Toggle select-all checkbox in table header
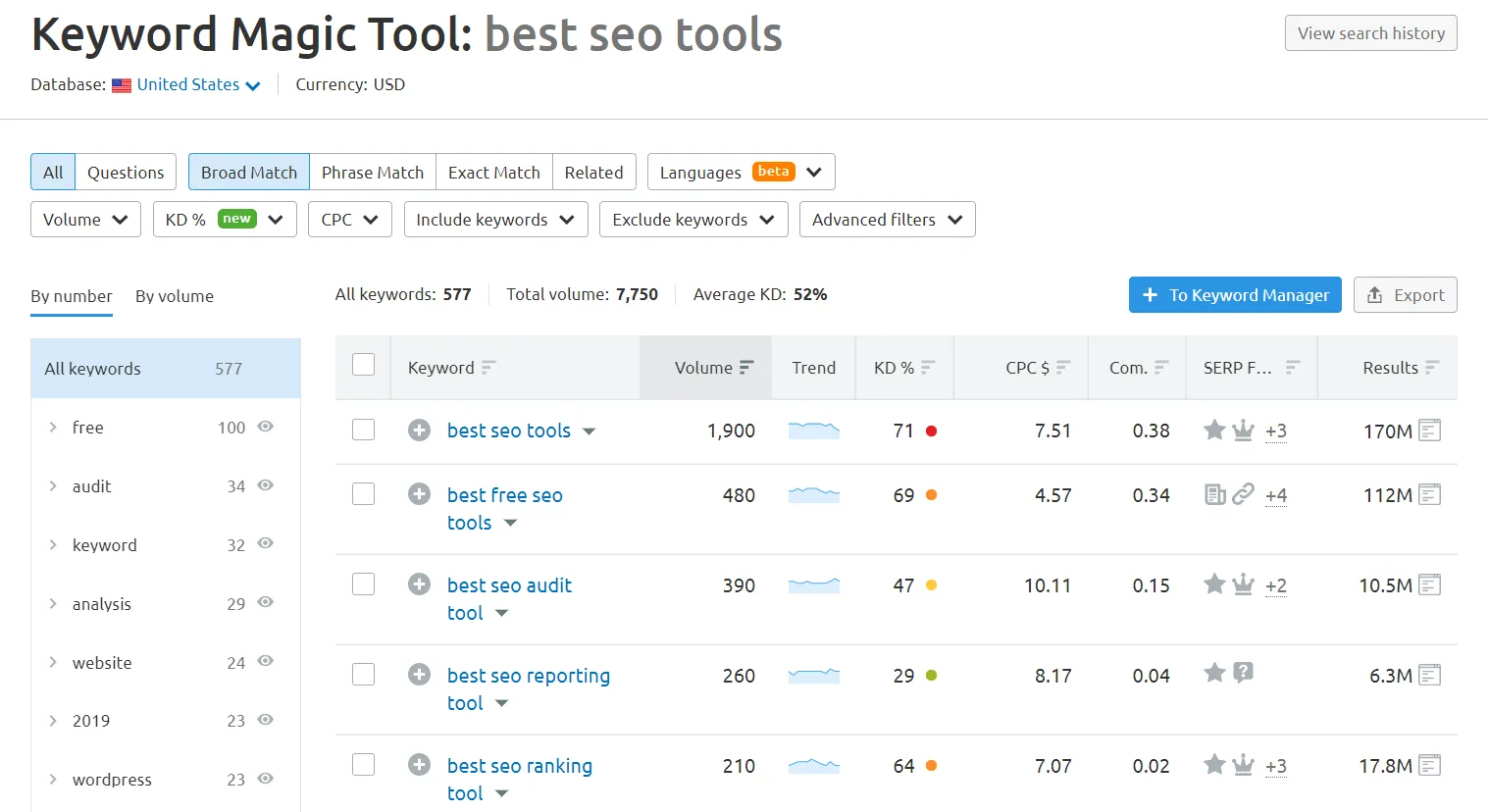This screenshot has width=1488, height=812. tap(363, 365)
